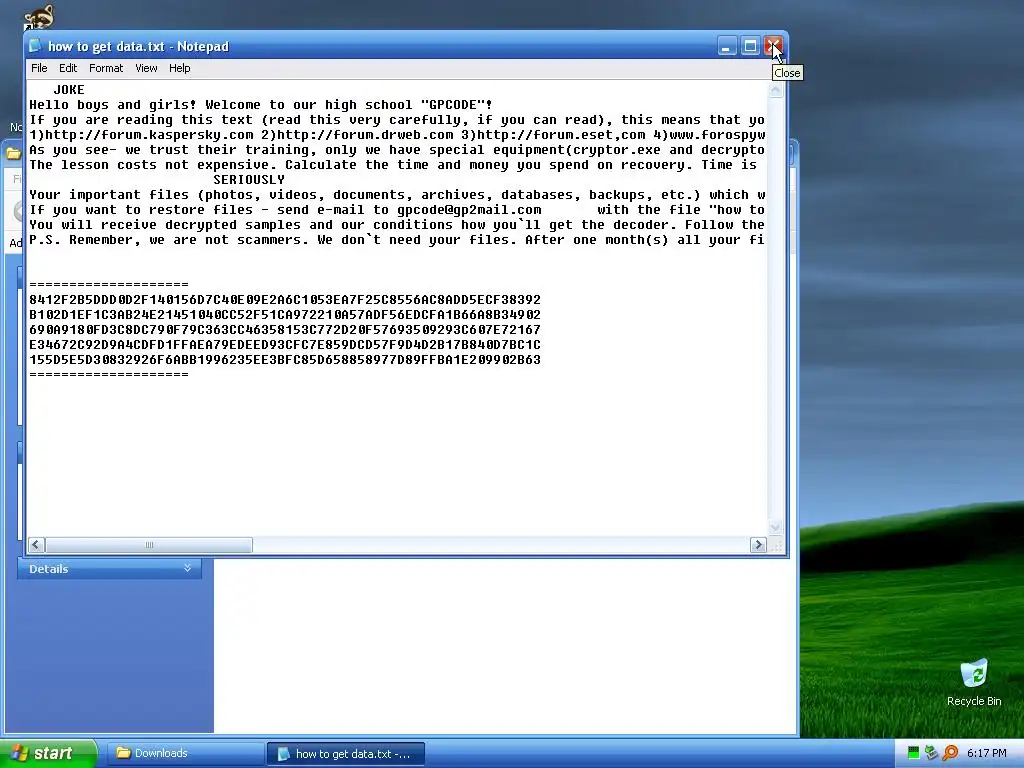
Task: Click the http://forum.kaspersky.com URL text
Action: (149, 135)
